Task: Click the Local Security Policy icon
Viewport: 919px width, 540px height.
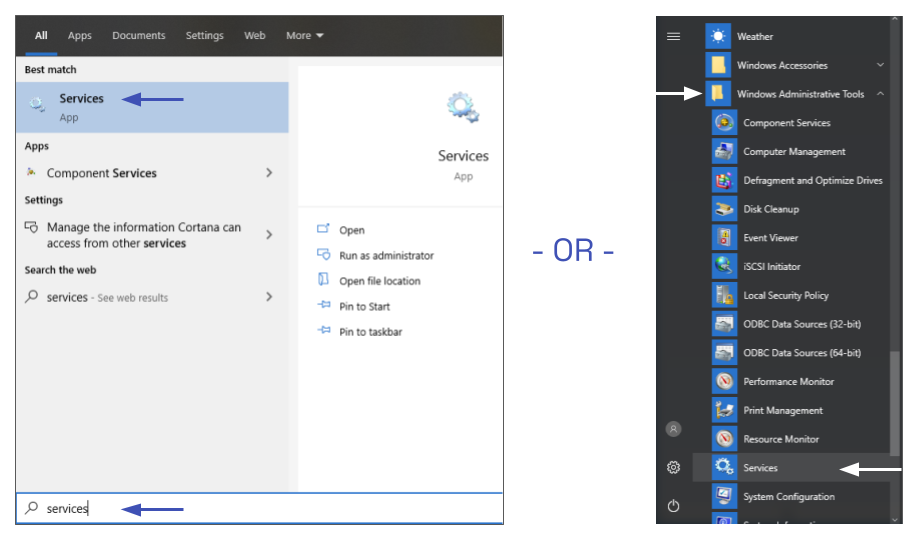Action: tap(724, 295)
